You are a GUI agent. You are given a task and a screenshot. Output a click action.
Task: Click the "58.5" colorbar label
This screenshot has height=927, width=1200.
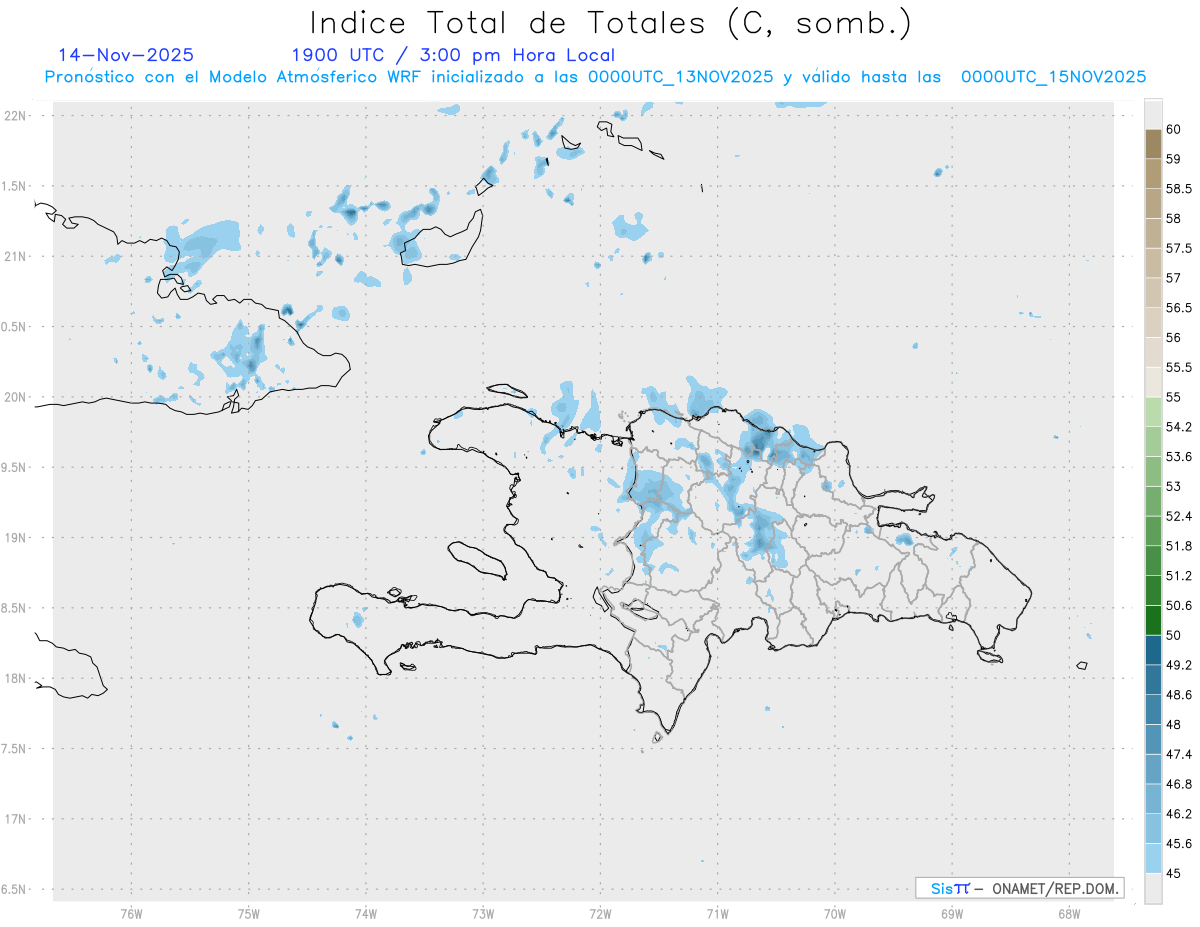1179,189
